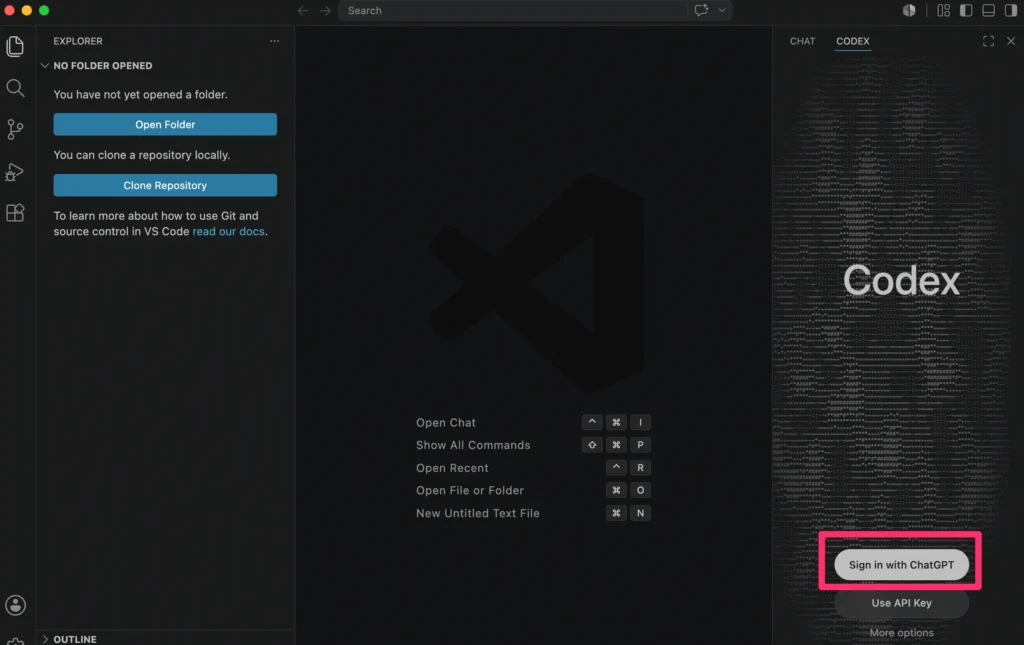Go back with the left arrow
The image size is (1024, 645).
(x=302, y=10)
